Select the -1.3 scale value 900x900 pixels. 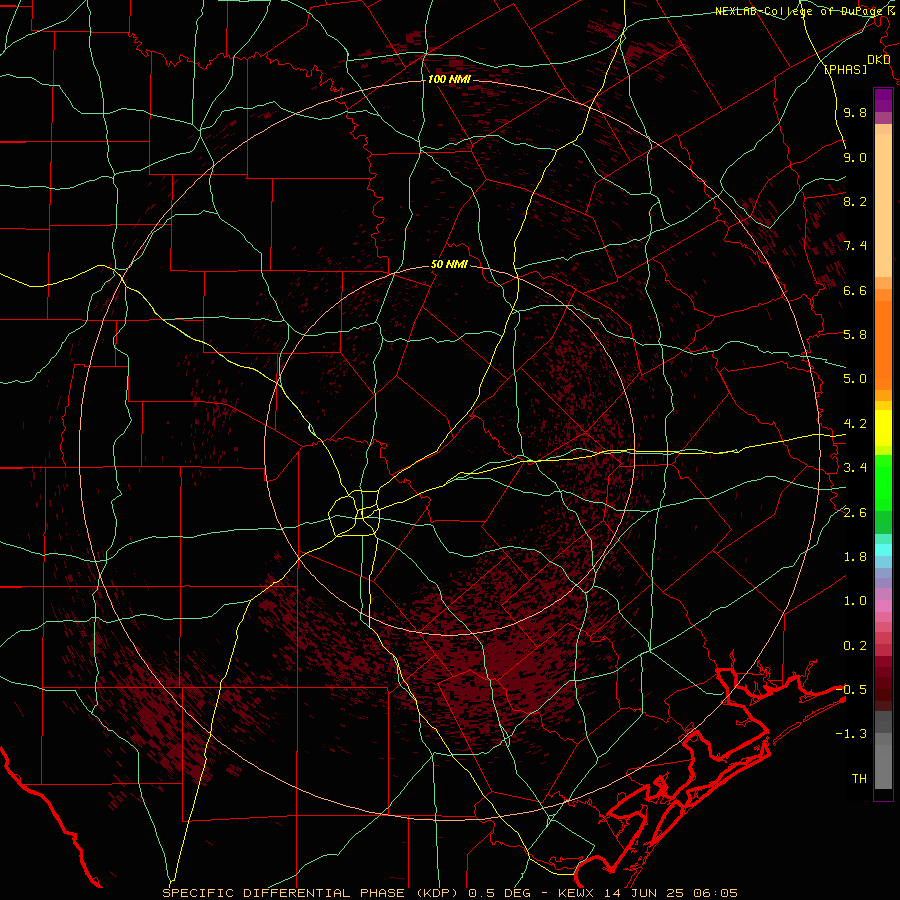tap(852, 734)
